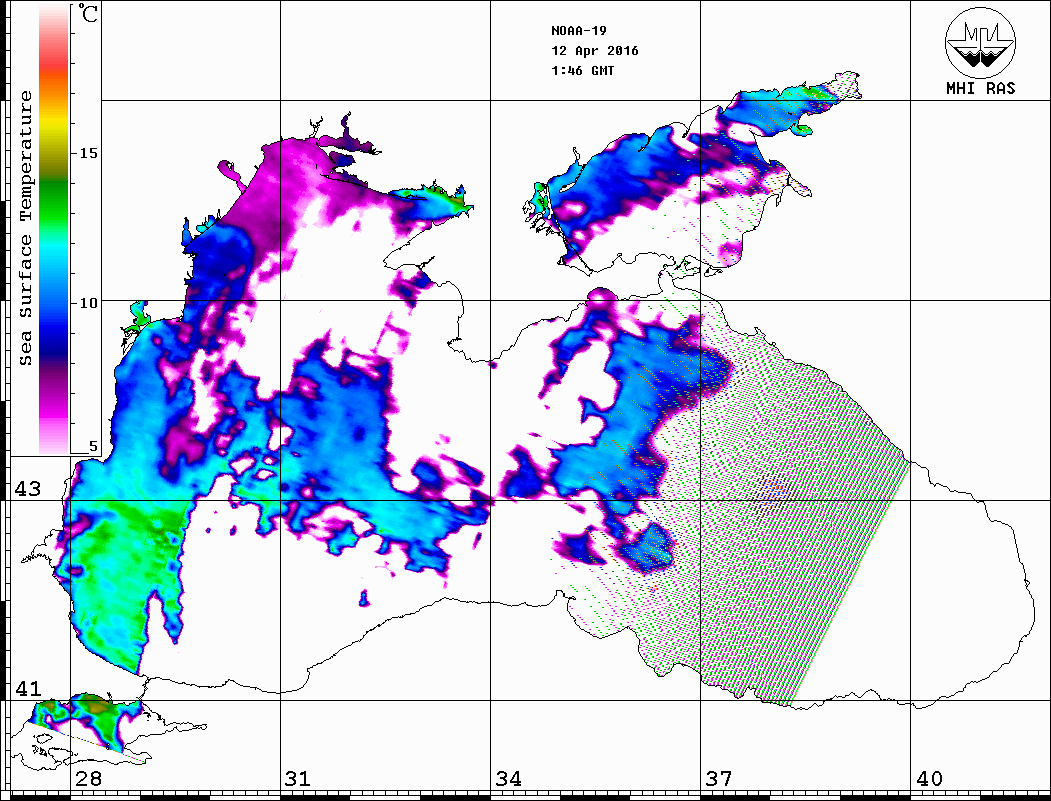Click the '1:46 GMT' time text
Screen dimensions: 1051x801
tap(582, 71)
